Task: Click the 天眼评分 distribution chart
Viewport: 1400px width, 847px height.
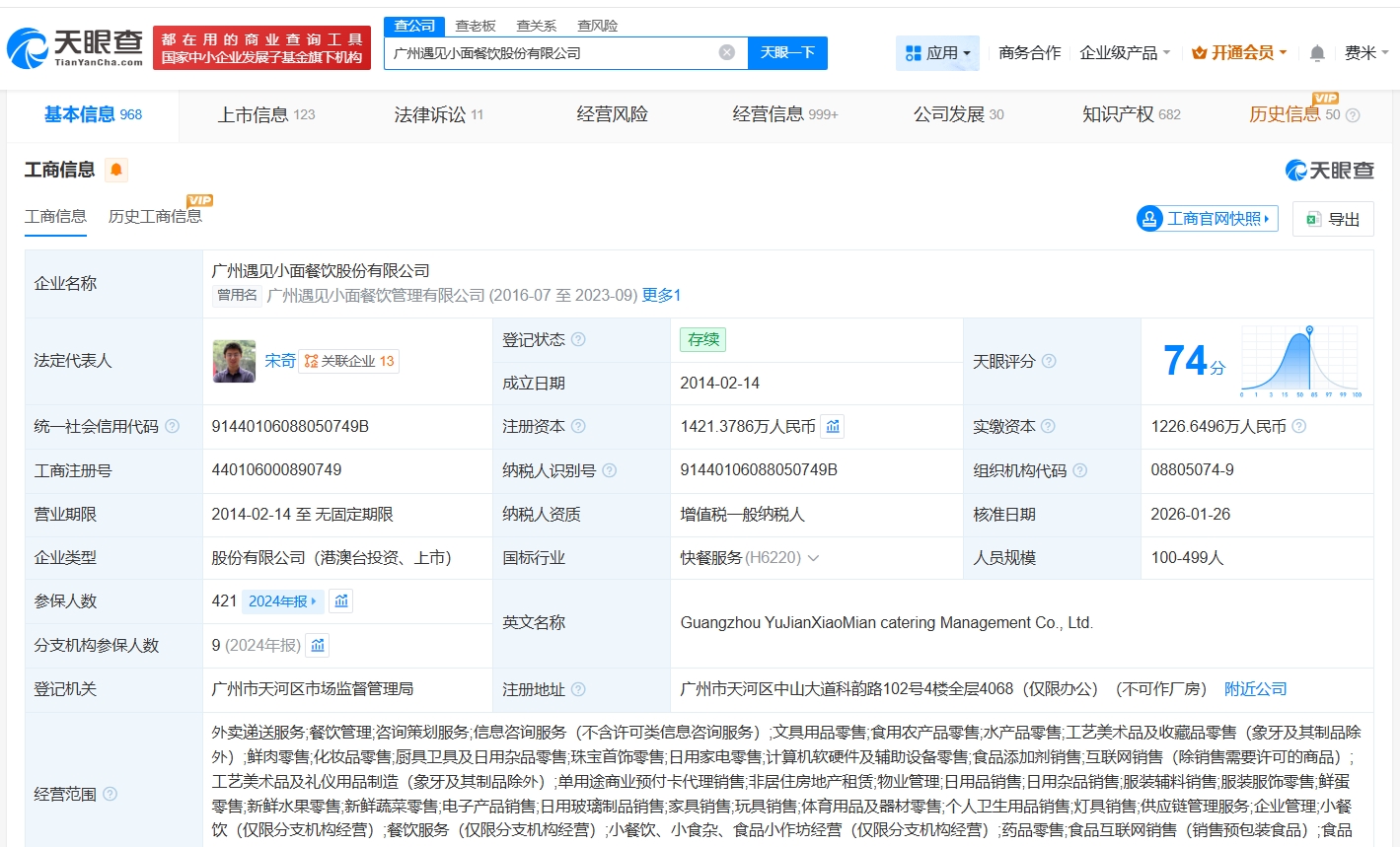Action: 1301,361
